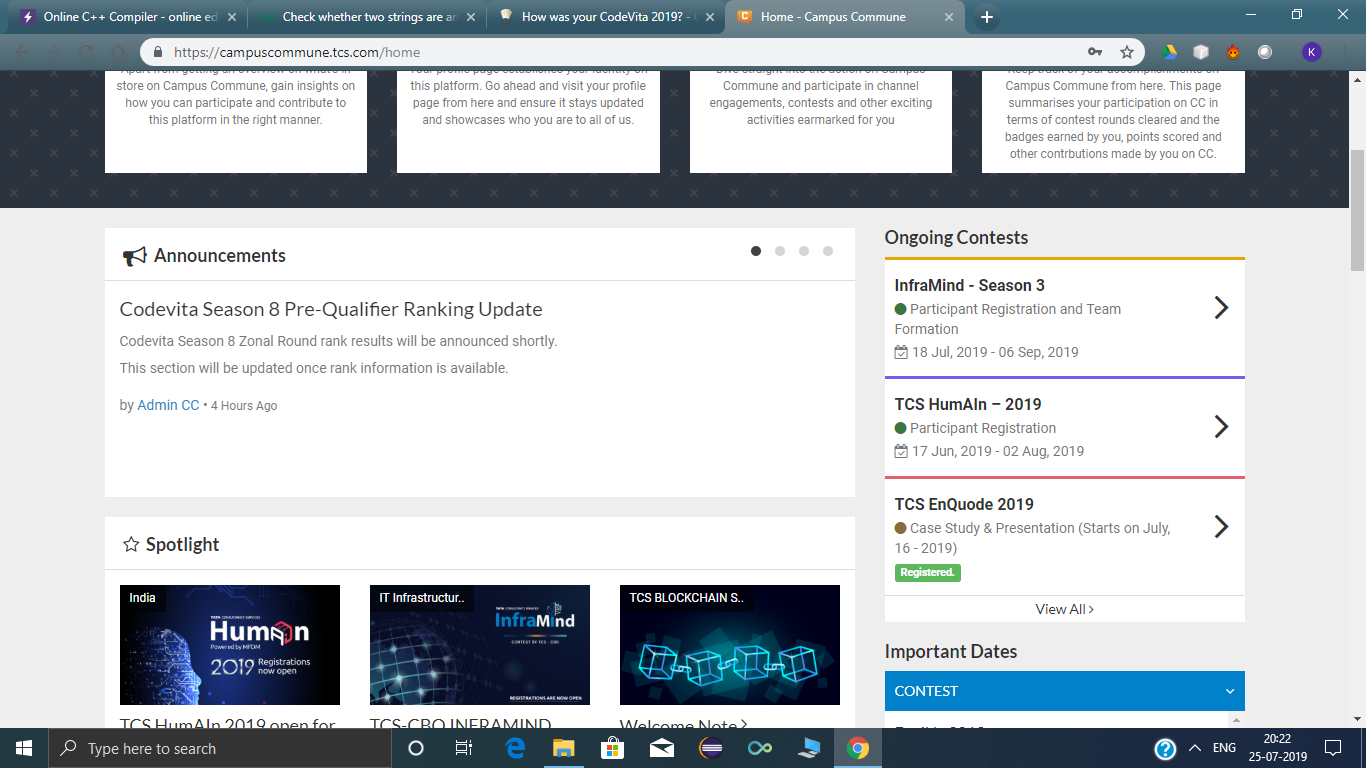Open new tab with plus button
This screenshot has height=768, width=1366.
(987, 17)
